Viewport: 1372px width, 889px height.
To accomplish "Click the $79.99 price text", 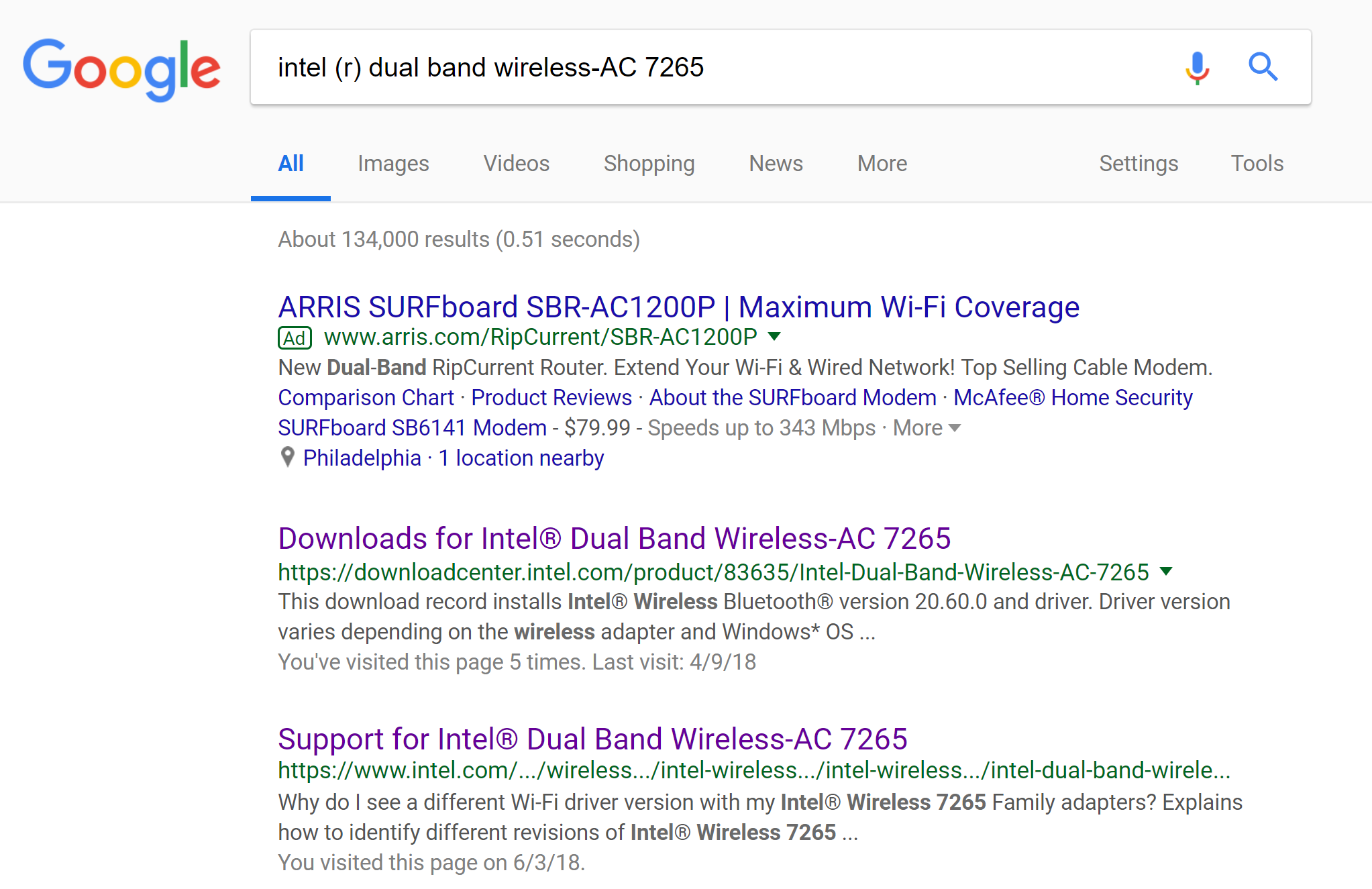I will (598, 428).
